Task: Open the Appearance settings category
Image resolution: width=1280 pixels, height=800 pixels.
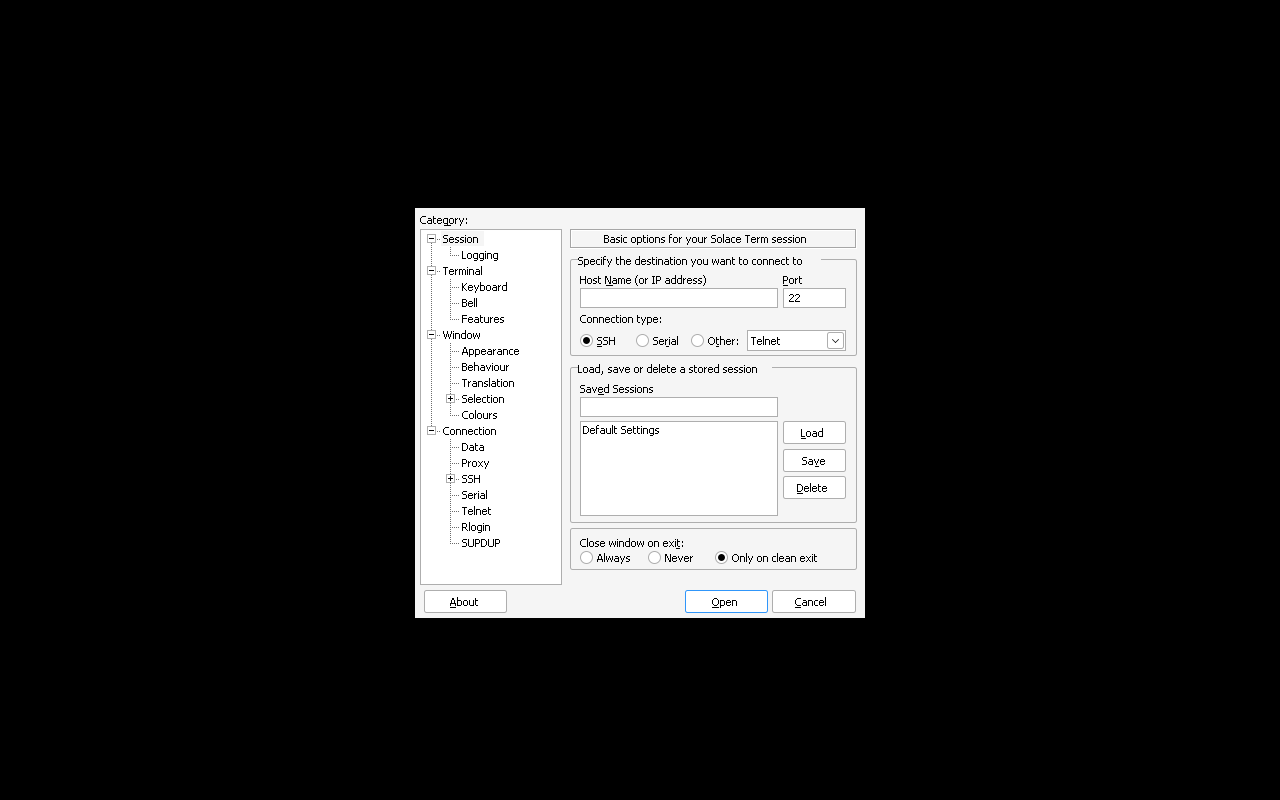Action: click(x=490, y=351)
